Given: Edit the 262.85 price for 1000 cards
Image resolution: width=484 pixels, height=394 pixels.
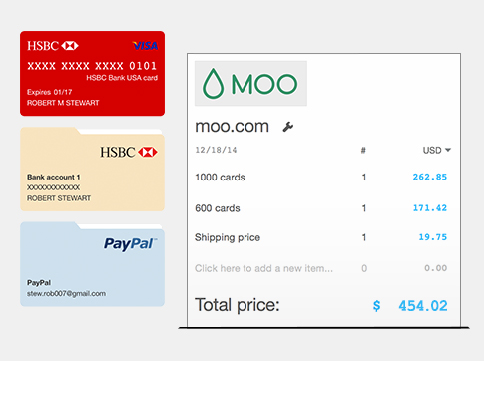Looking at the screenshot, I should tap(430, 177).
